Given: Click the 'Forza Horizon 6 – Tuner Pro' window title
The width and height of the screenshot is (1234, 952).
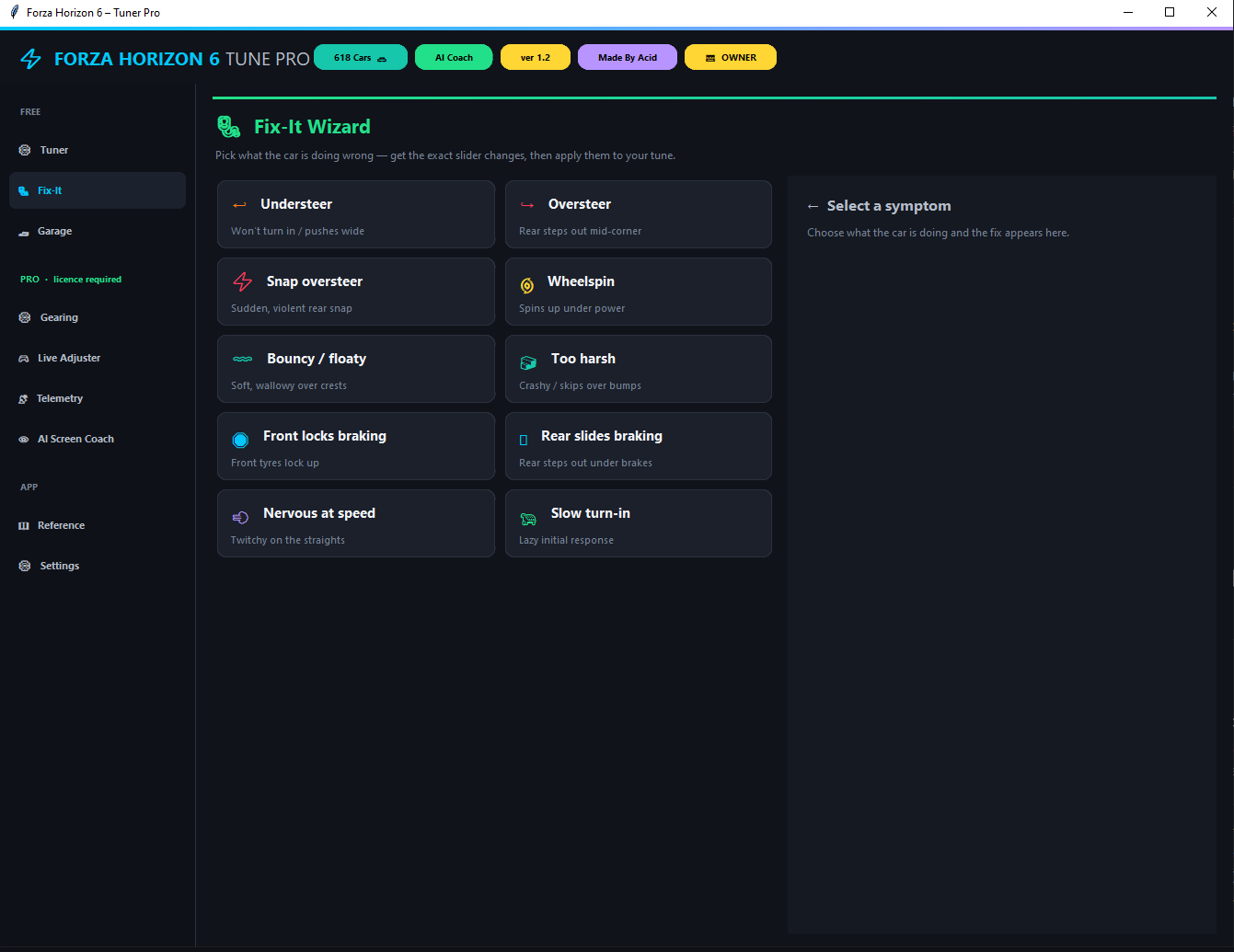Looking at the screenshot, I should (x=93, y=13).
